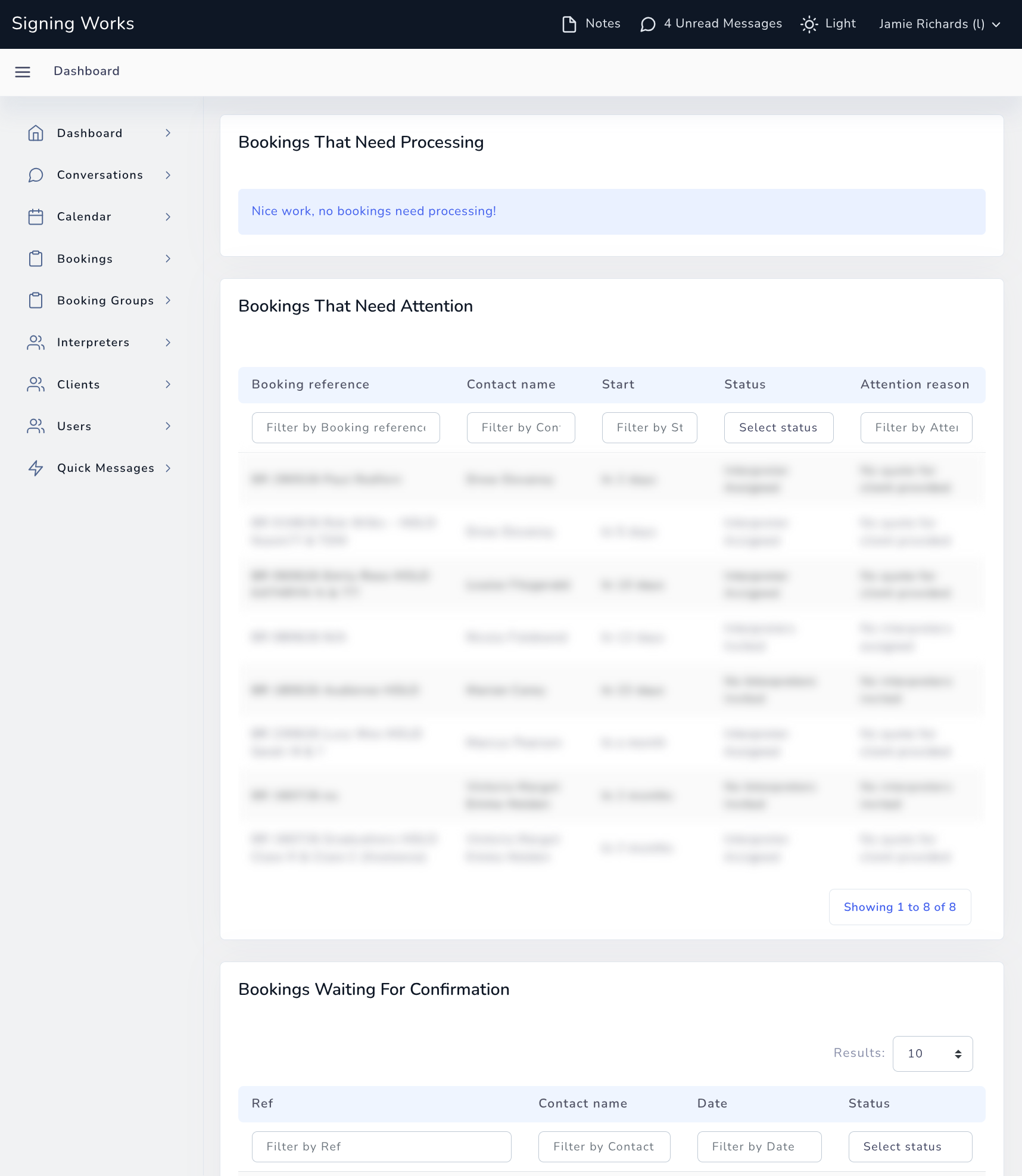Open Select status dropdown in Confirmation table

(910, 1147)
